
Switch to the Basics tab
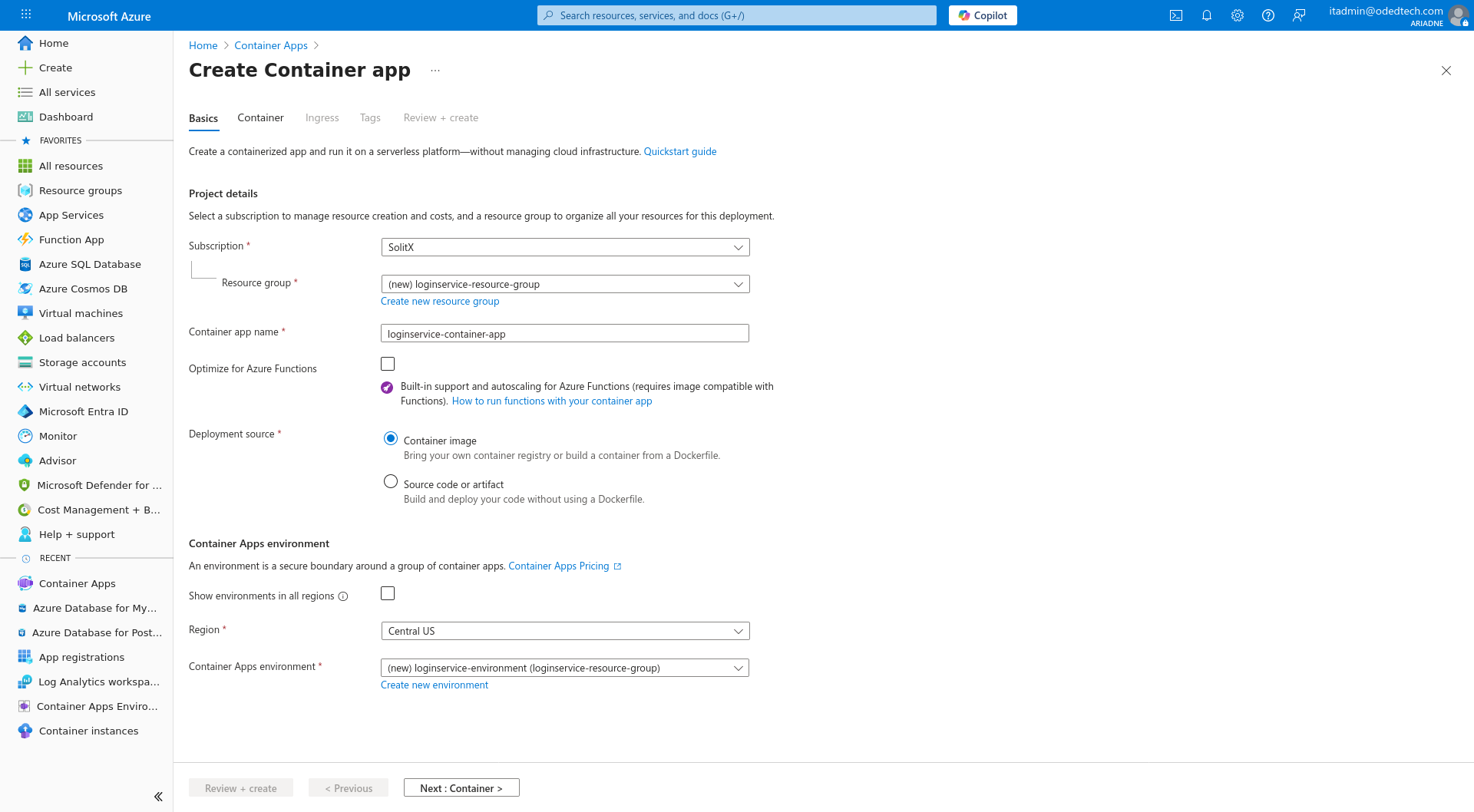[x=203, y=118]
